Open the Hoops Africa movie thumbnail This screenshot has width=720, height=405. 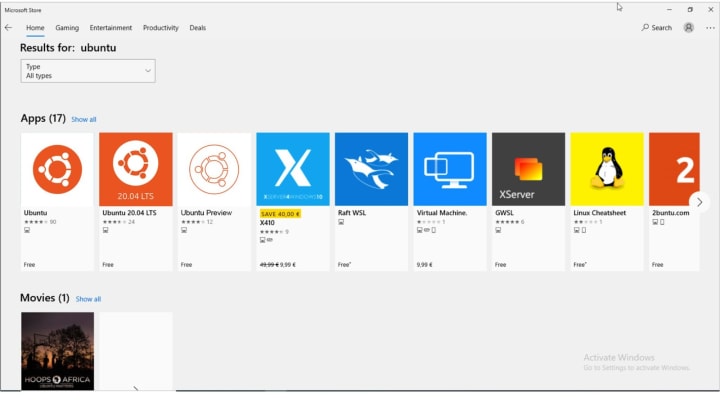pyautogui.click(x=57, y=351)
